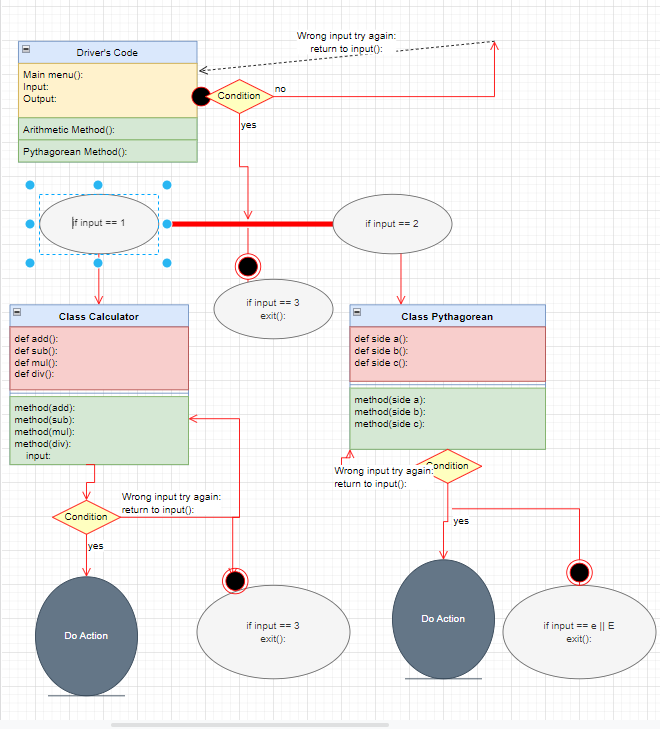Viewport: 660px width, 729px height.
Task: Click 'yes' label below Pythagorean Condition
Action: 461,521
